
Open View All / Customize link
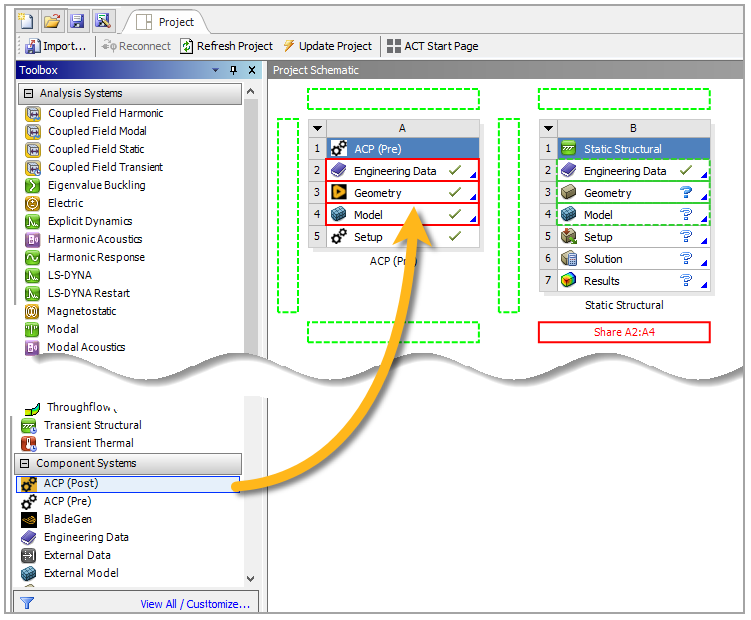195,604
